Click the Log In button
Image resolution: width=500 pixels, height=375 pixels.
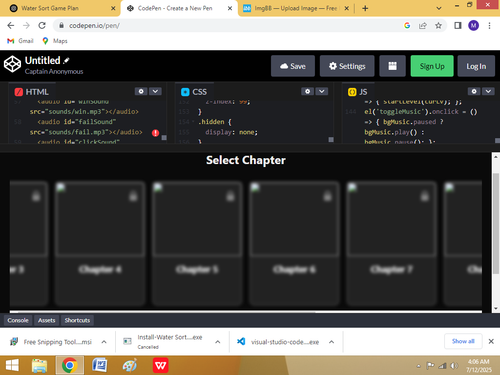click(x=476, y=66)
